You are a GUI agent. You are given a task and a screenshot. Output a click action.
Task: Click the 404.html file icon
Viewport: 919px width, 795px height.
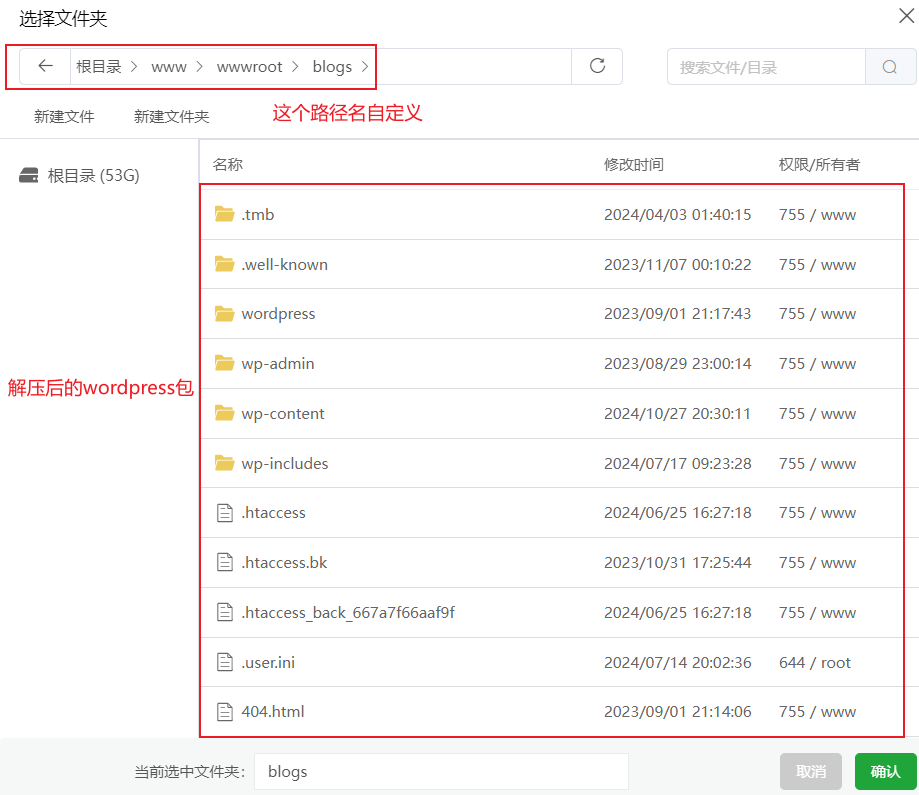tap(225, 712)
